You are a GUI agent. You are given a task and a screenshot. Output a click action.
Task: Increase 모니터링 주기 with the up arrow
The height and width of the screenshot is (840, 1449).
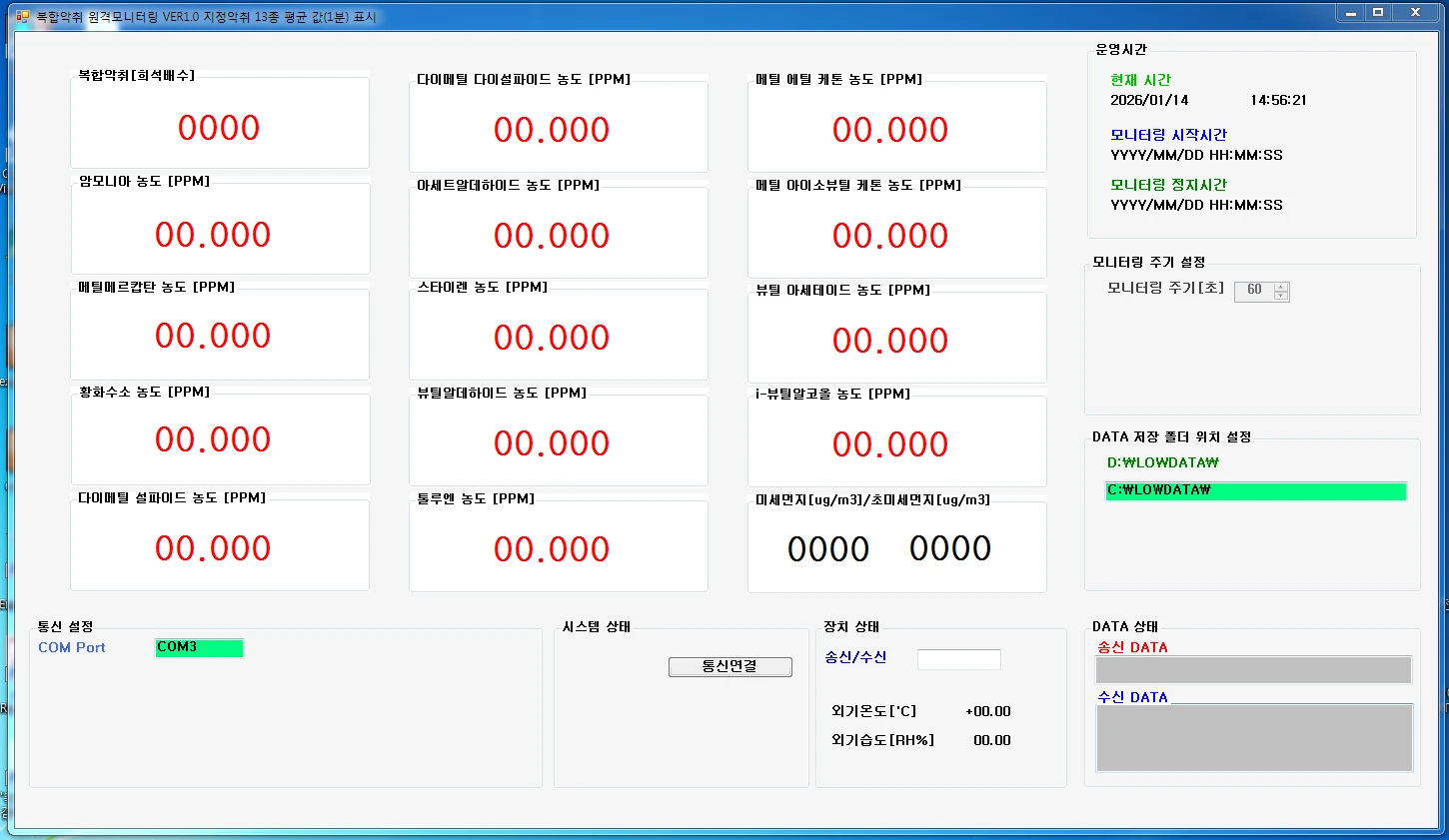[x=1281, y=287]
